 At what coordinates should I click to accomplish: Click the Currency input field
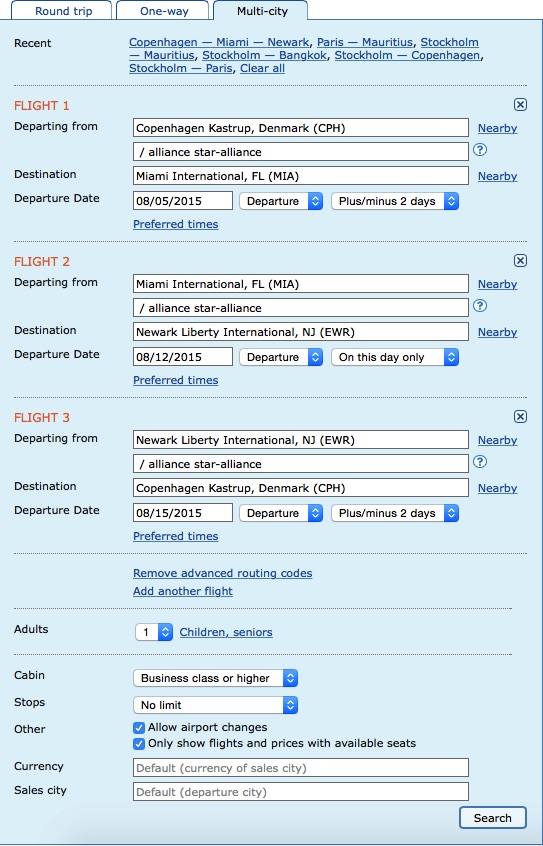[301, 768]
